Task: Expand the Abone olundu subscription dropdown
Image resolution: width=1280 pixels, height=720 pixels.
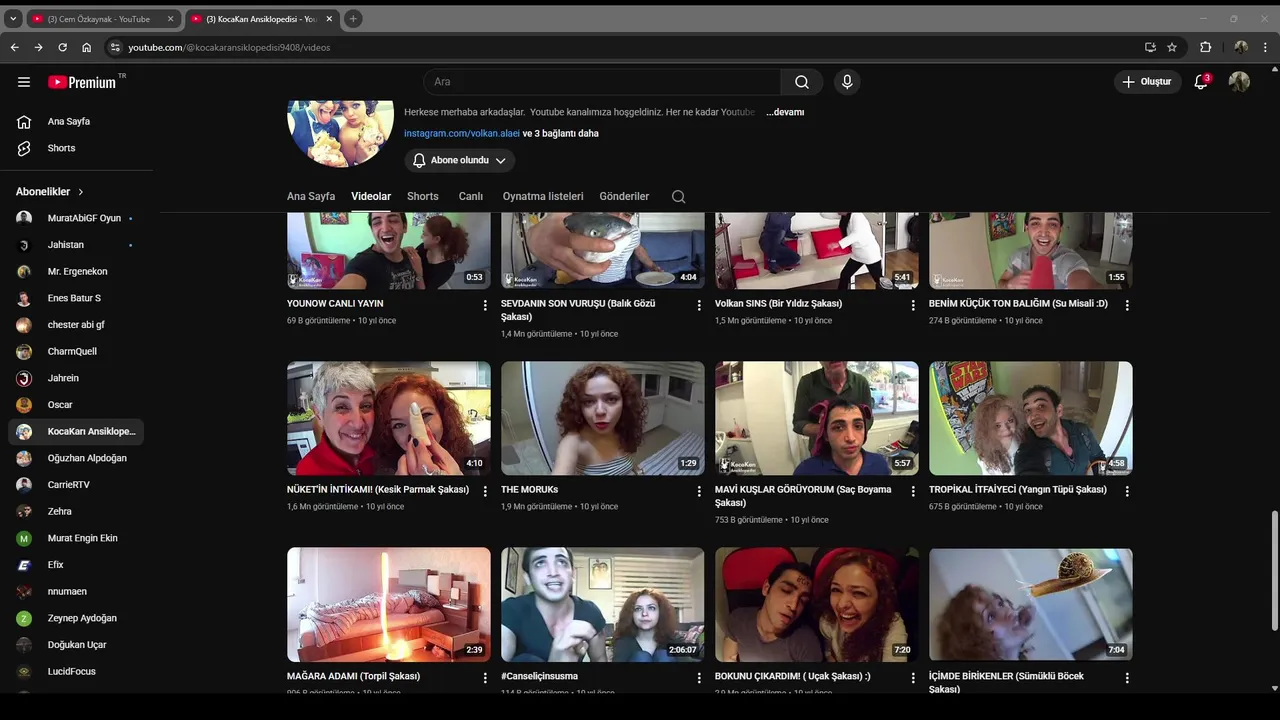Action: coord(460,160)
